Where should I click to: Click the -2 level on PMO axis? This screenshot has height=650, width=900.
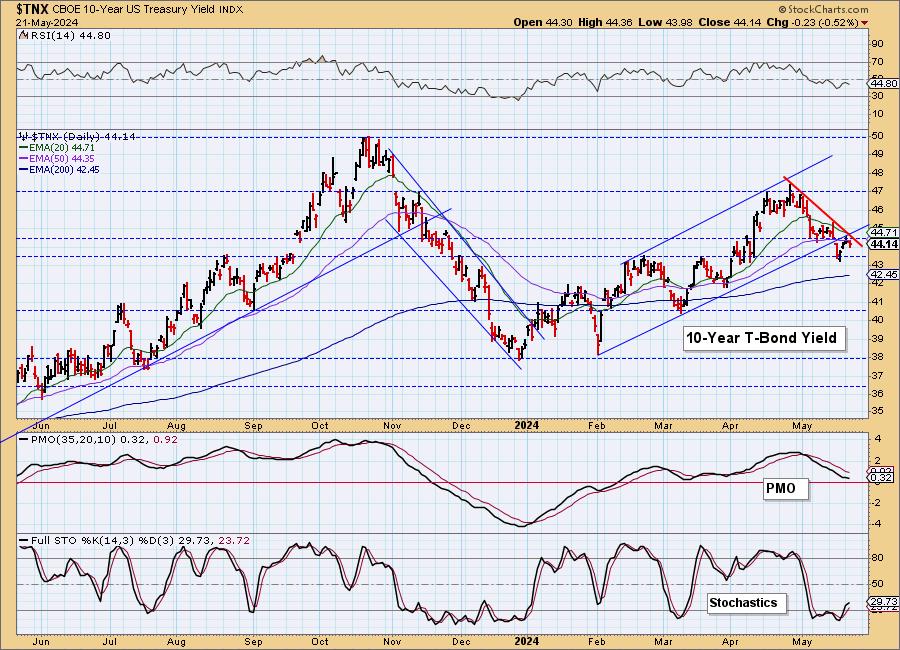(x=876, y=502)
